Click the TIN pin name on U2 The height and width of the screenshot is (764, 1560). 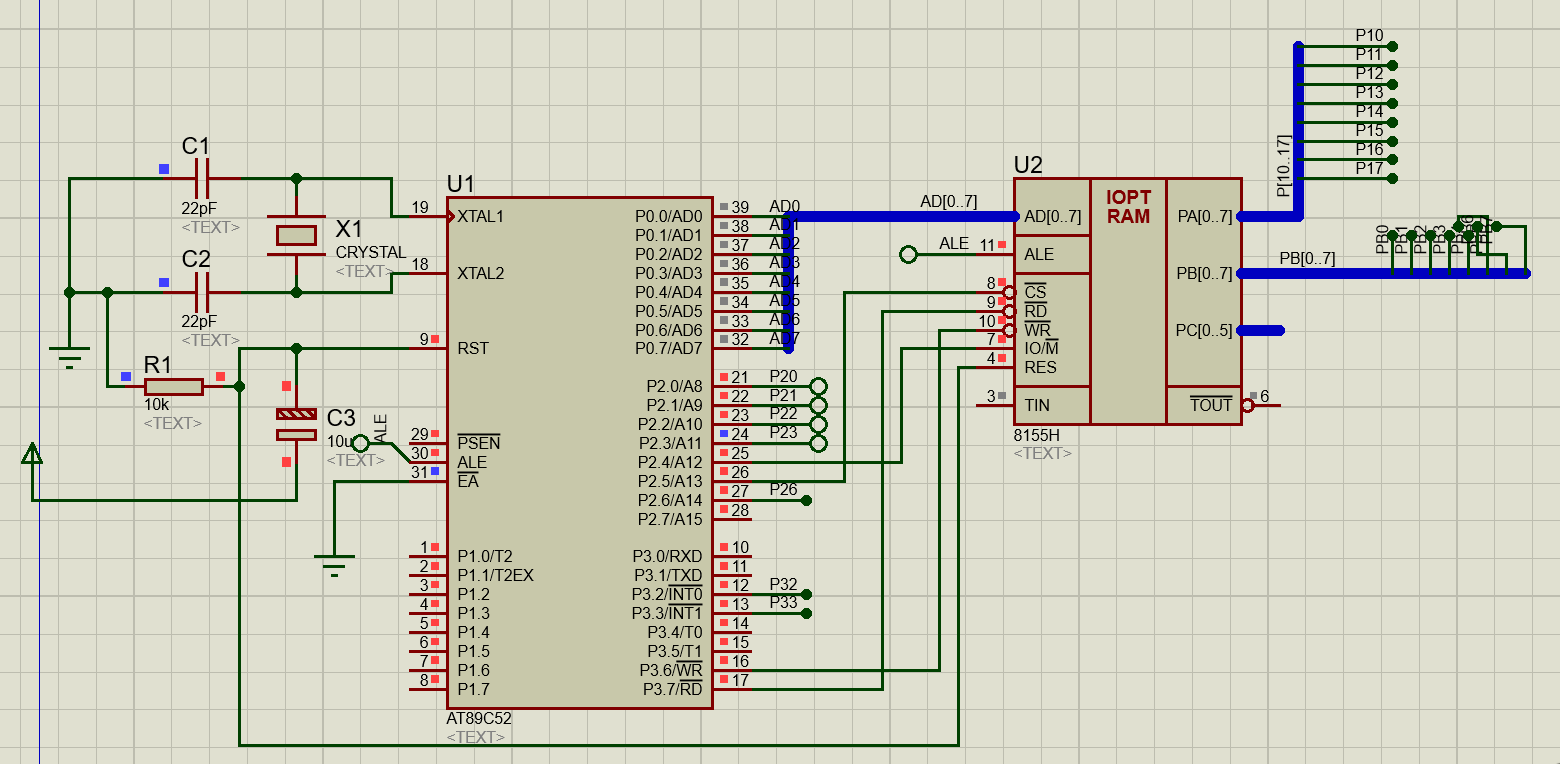pos(1037,405)
